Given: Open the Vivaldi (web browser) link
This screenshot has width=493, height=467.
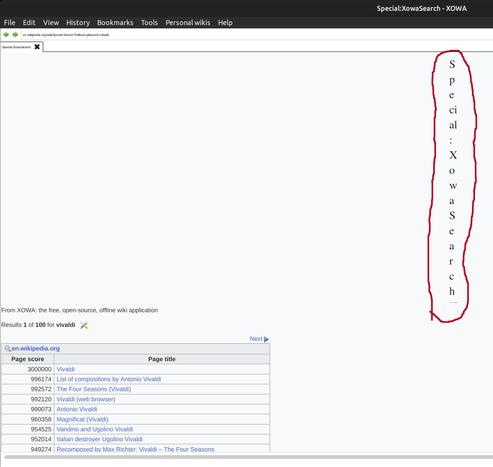Looking at the screenshot, I should [86, 399].
